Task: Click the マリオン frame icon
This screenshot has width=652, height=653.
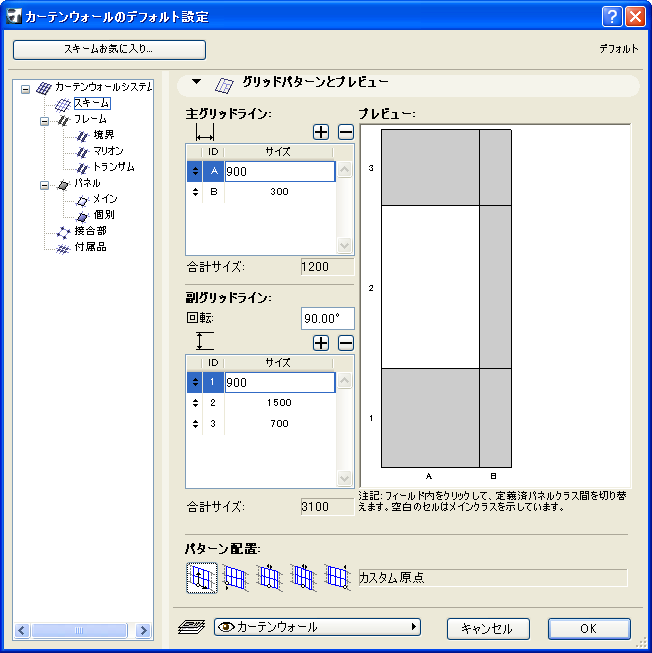Action: pyautogui.click(x=82, y=152)
